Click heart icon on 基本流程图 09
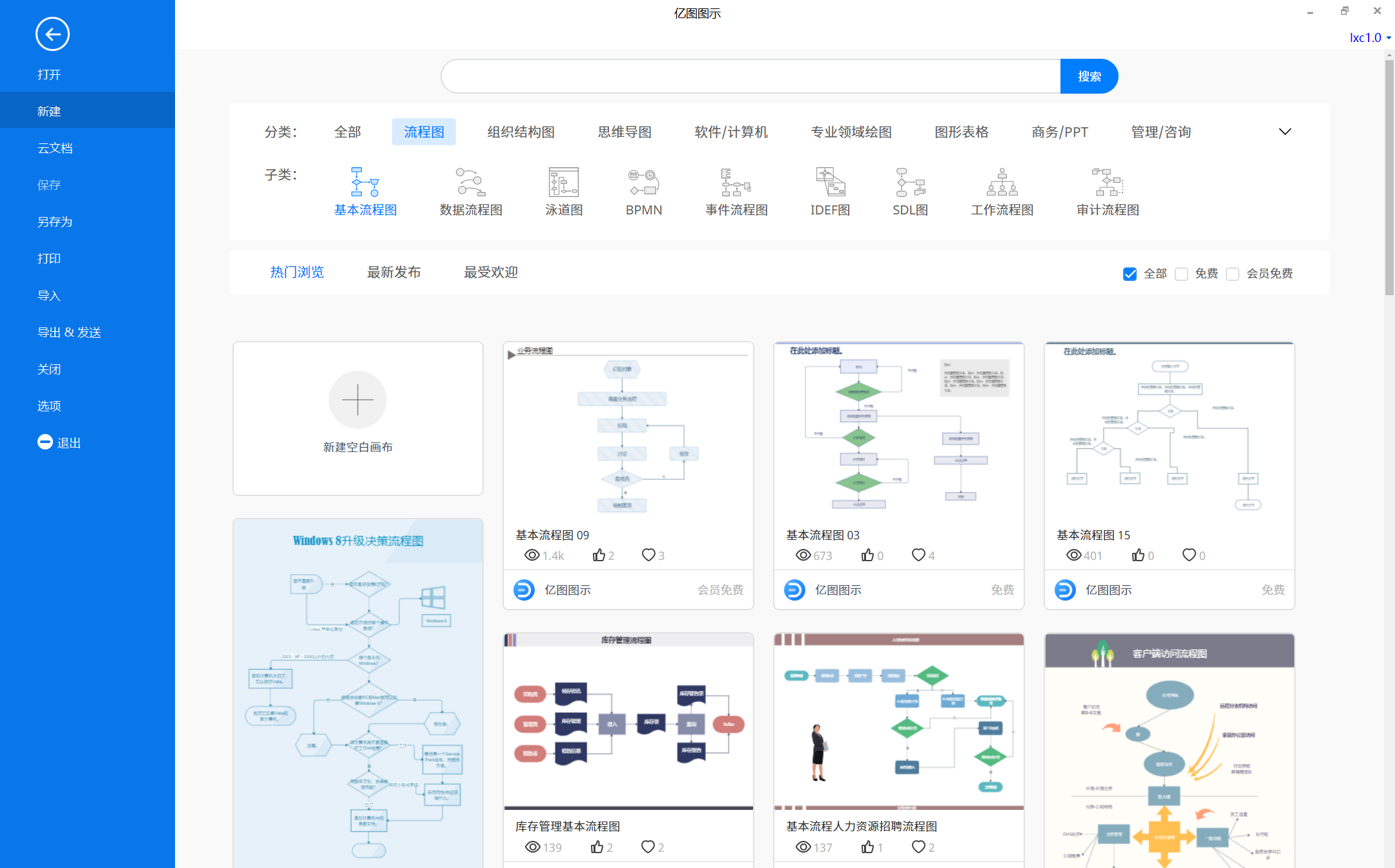Screen dimensions: 1395x868 point(648,555)
